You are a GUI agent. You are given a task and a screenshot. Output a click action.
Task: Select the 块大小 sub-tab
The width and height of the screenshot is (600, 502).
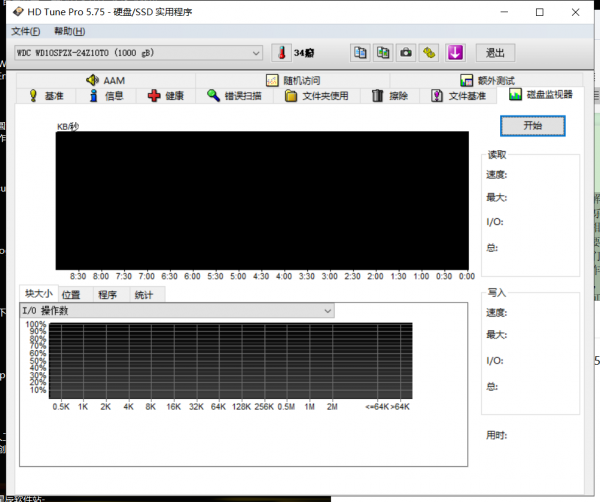click(39, 293)
